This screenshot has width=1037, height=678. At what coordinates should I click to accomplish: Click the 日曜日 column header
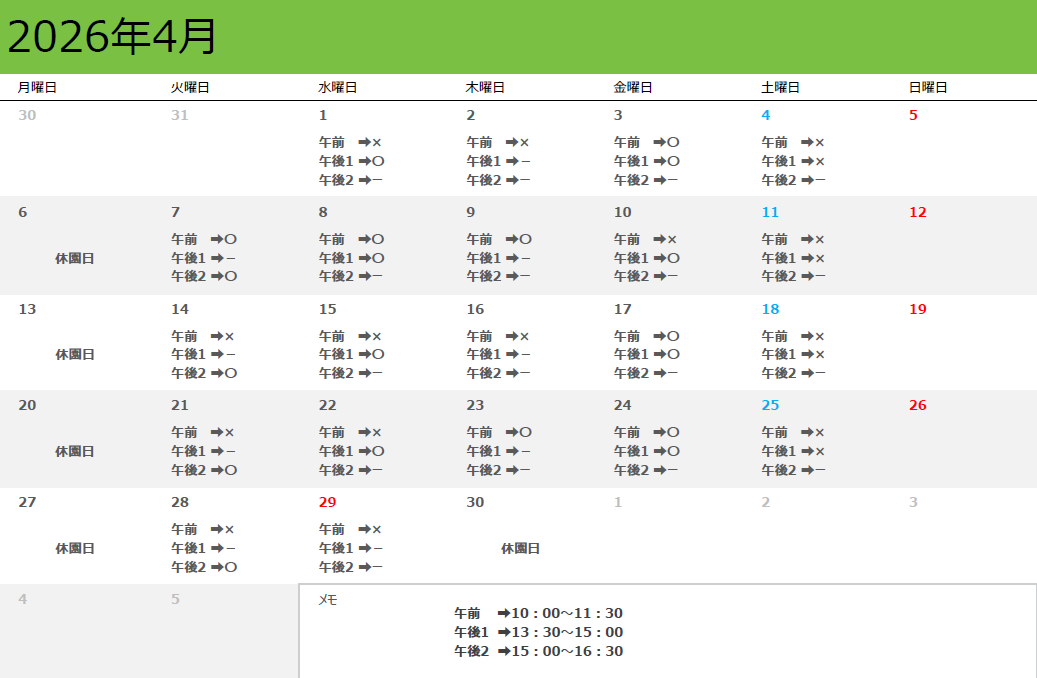click(928, 88)
